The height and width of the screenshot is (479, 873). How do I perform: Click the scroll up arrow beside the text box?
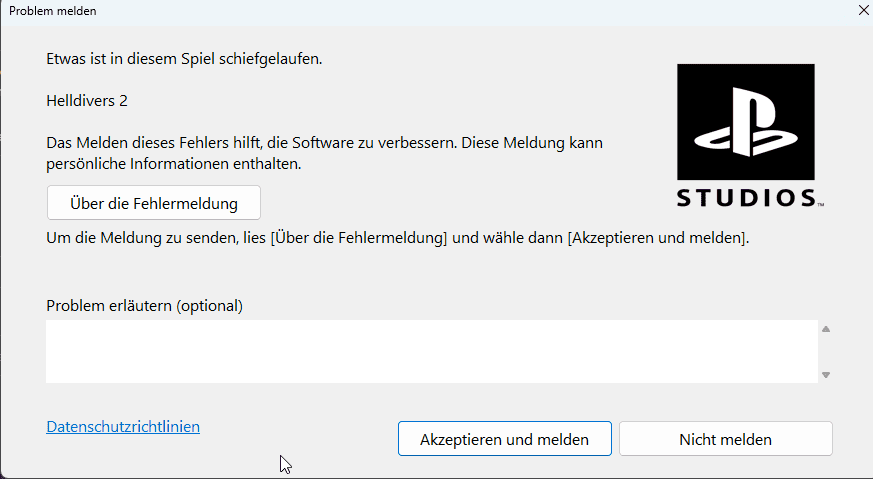tap(826, 329)
